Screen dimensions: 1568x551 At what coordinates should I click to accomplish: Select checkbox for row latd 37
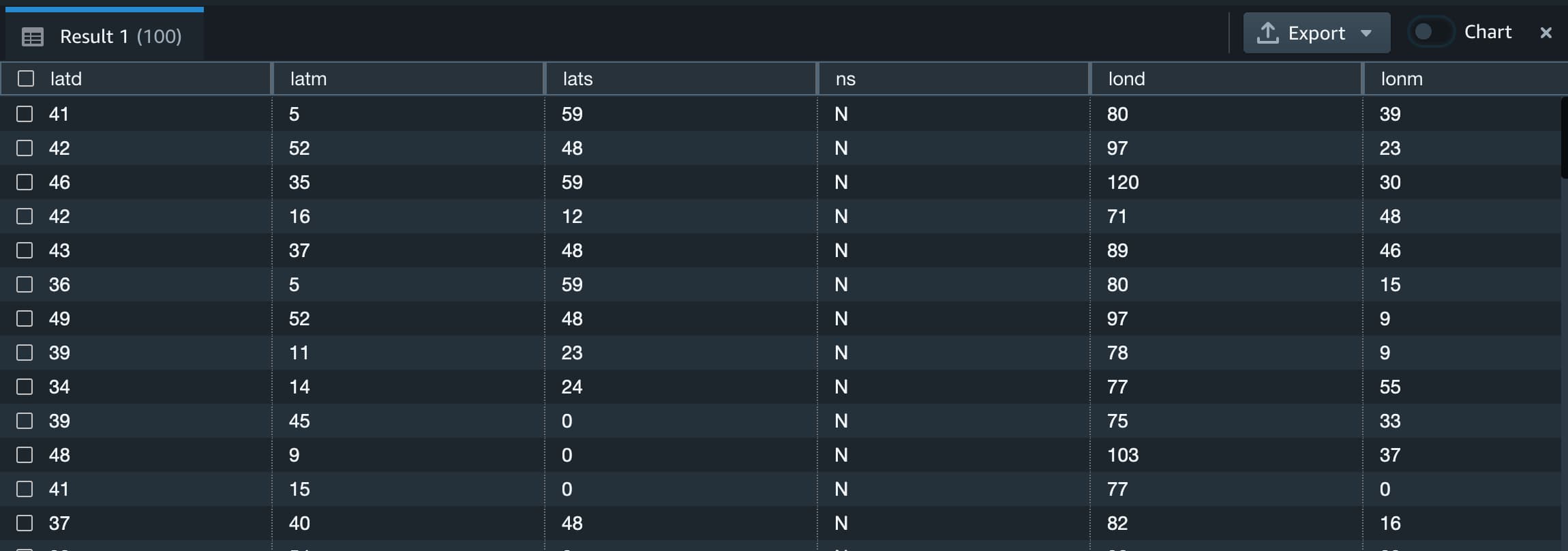point(25,523)
